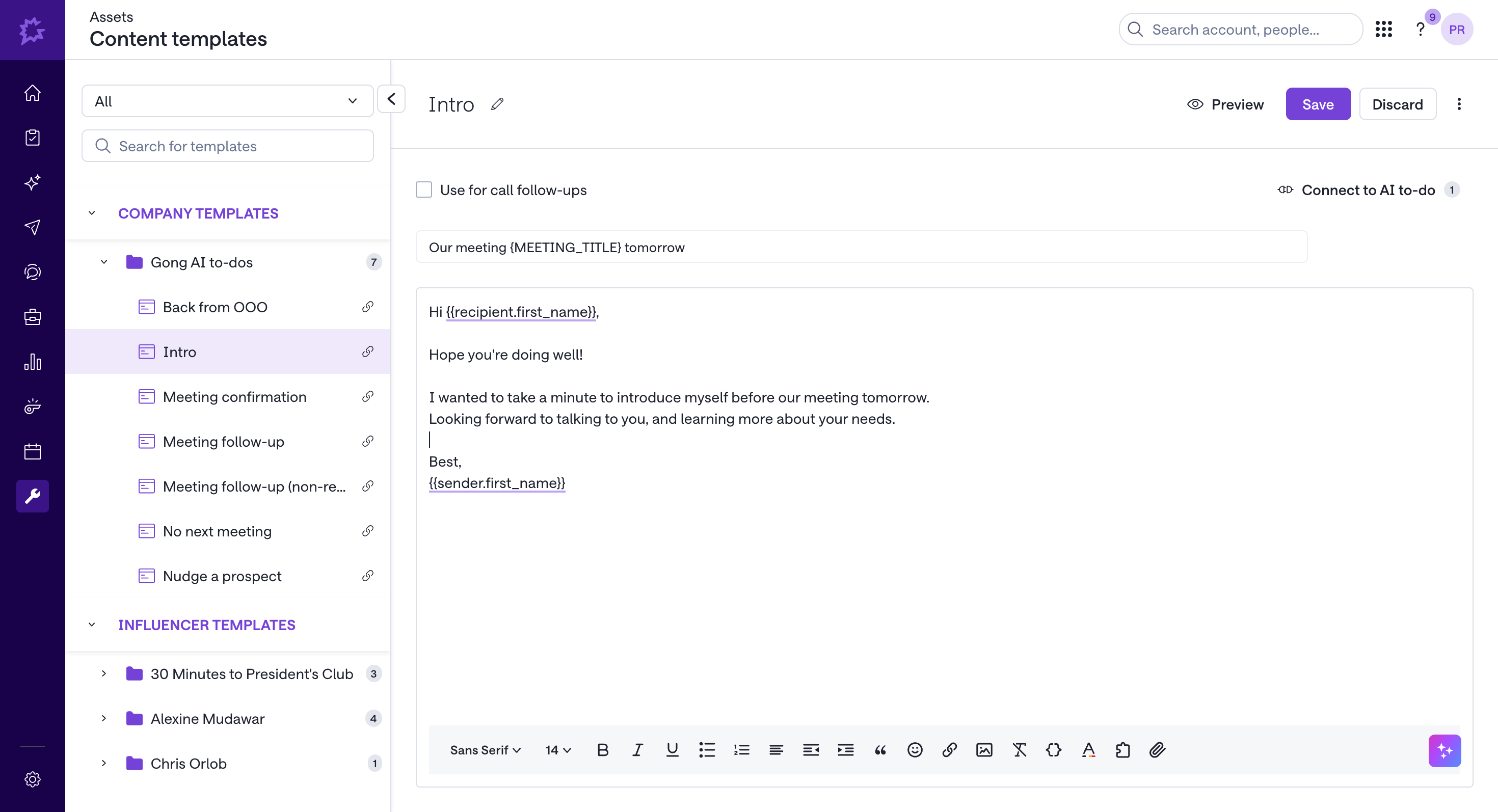This screenshot has height=812, width=1498.
Task: Open the bar chart insights sidebar icon
Action: (33, 362)
